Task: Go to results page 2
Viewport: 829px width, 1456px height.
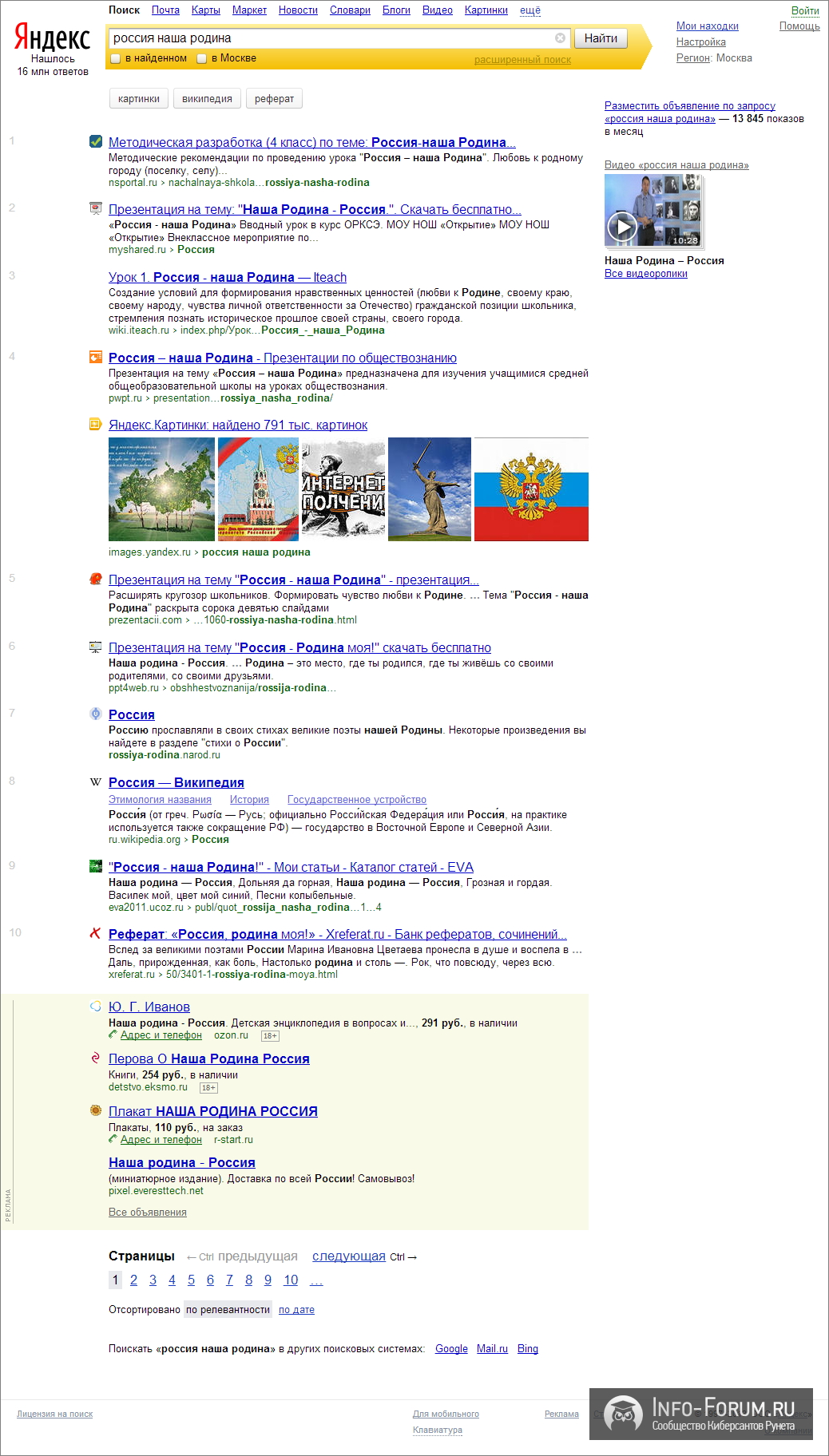Action: coord(133,1280)
